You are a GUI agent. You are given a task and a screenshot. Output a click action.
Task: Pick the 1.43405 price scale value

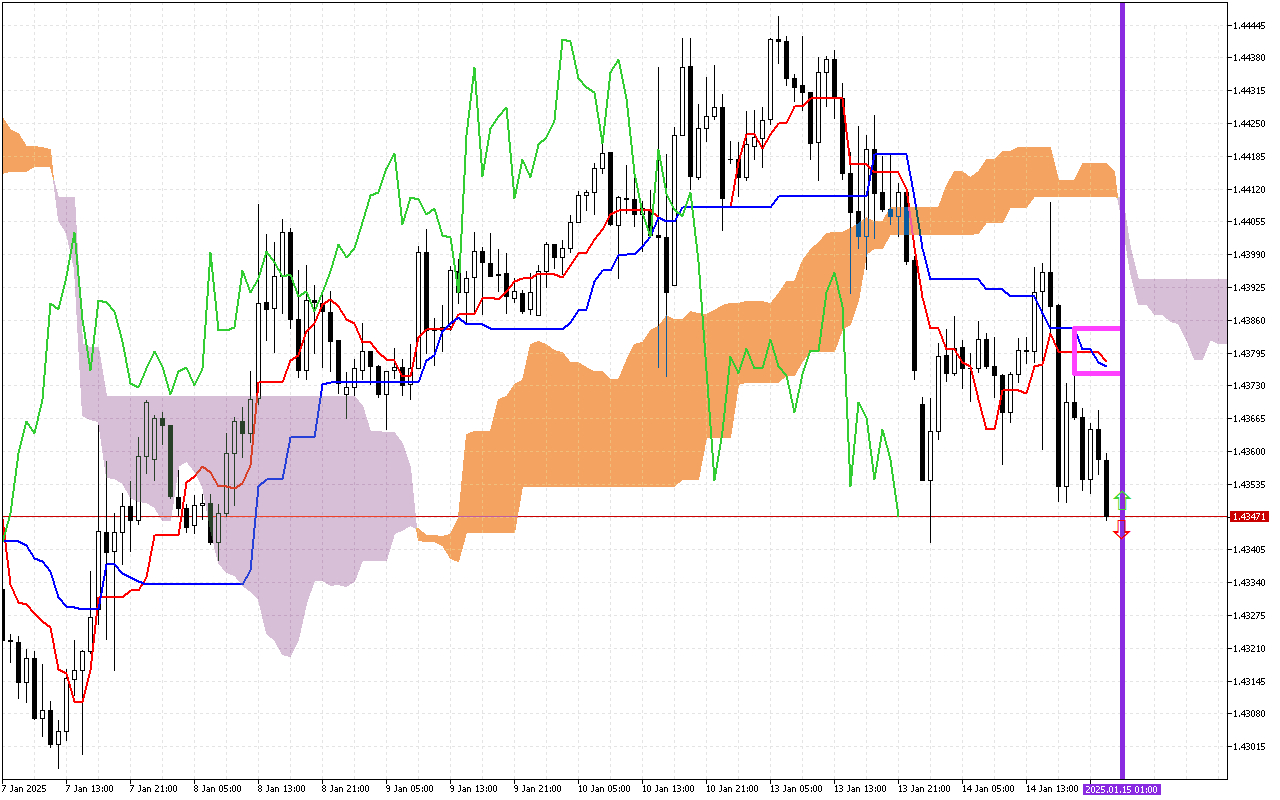(1250, 550)
